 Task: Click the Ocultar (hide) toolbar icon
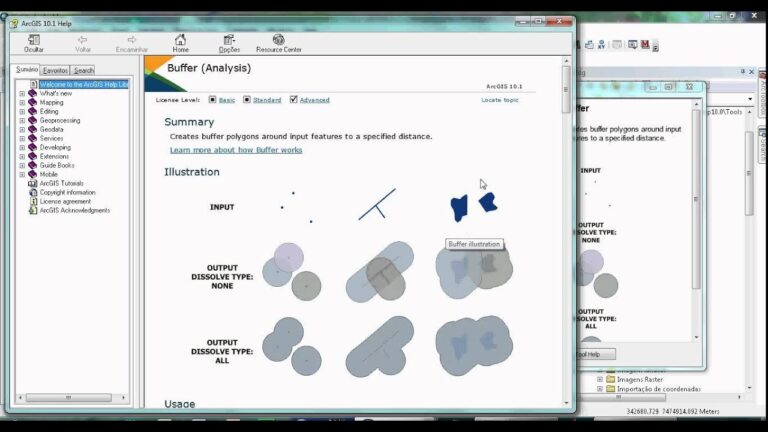[34, 40]
